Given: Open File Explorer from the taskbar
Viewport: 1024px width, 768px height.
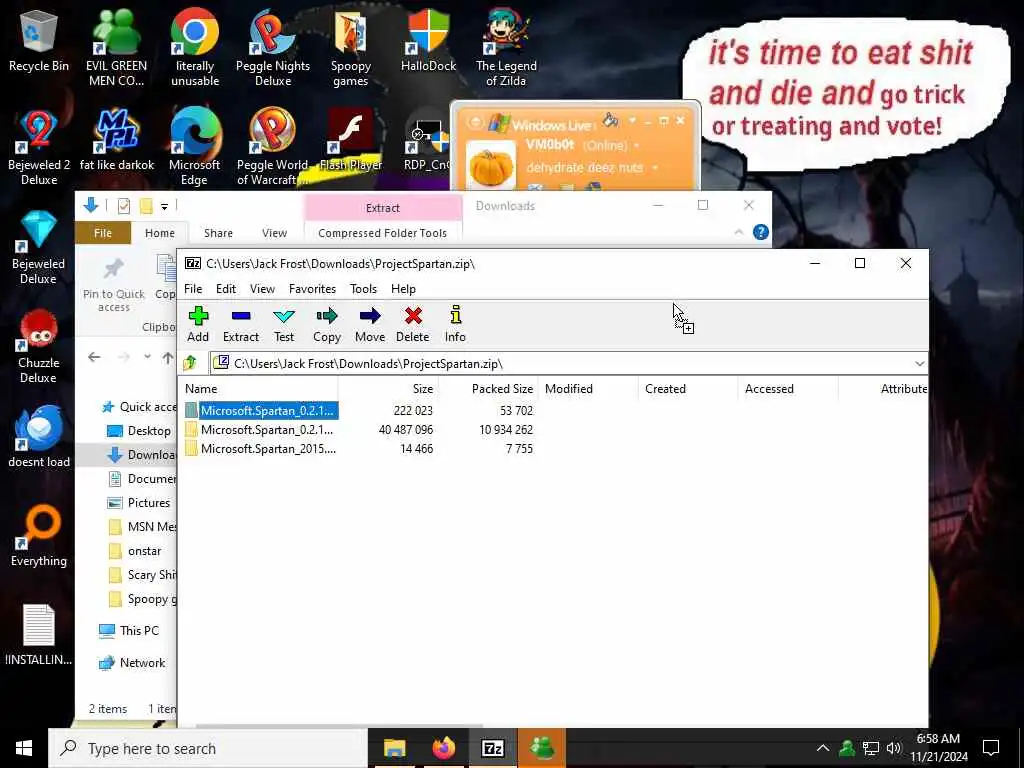Looking at the screenshot, I should 394,748.
